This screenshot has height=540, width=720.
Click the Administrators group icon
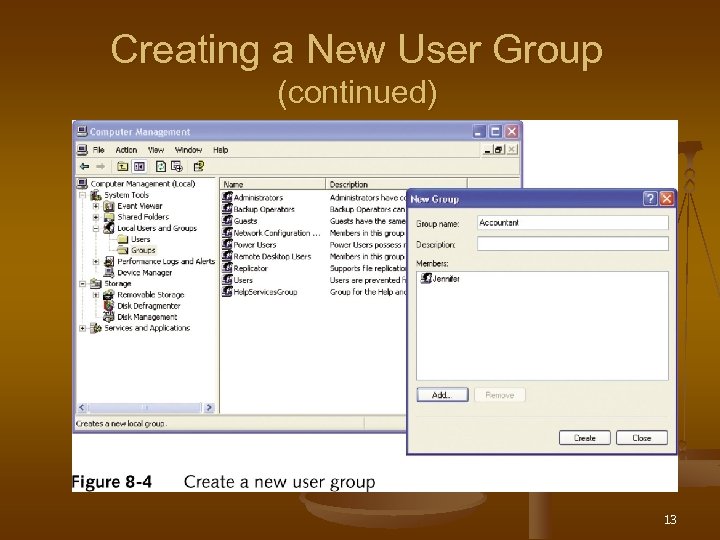(227, 197)
